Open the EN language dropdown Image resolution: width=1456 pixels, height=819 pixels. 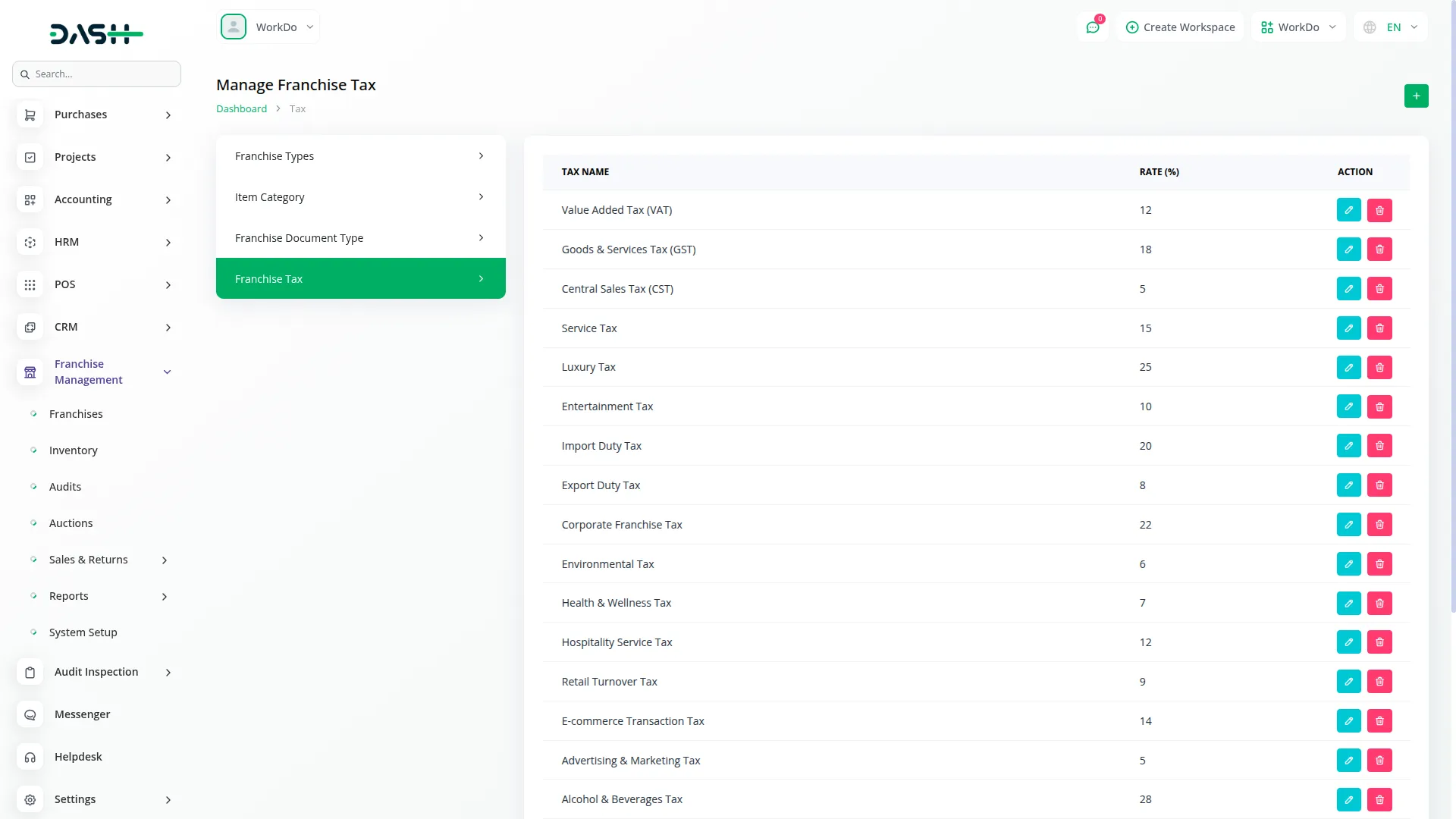pyautogui.click(x=1392, y=27)
